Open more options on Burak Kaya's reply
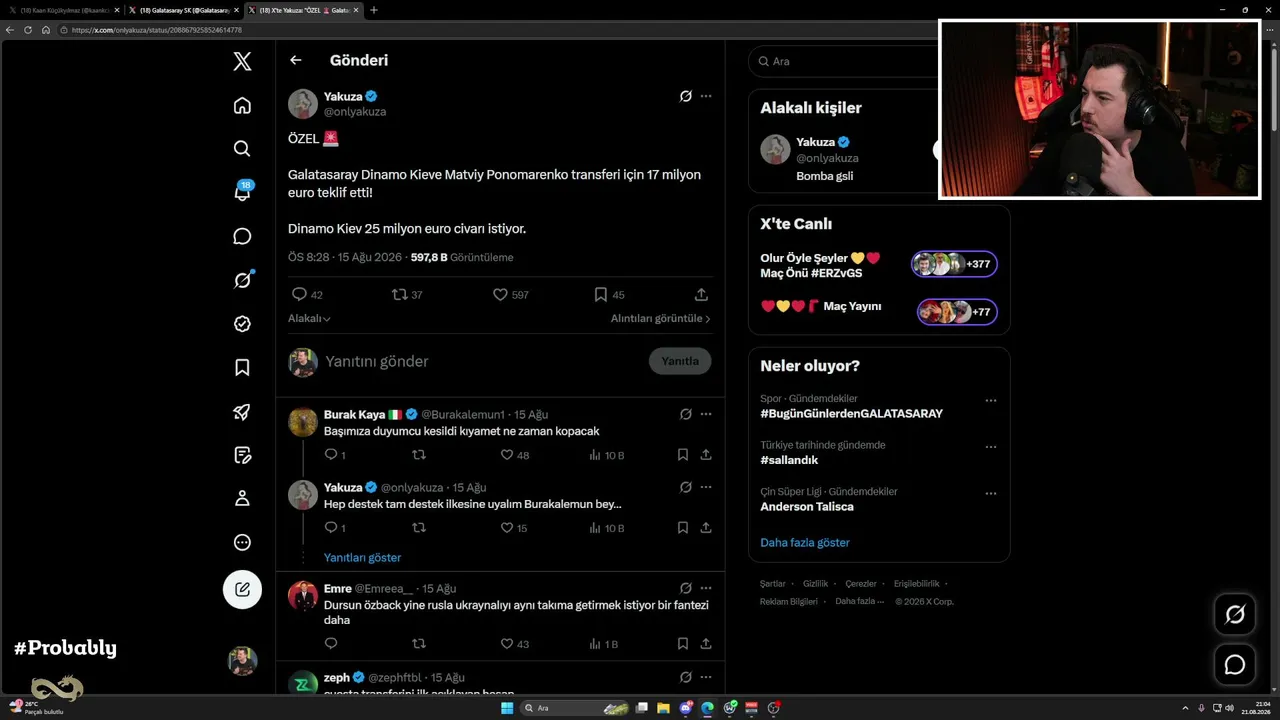 coord(706,414)
